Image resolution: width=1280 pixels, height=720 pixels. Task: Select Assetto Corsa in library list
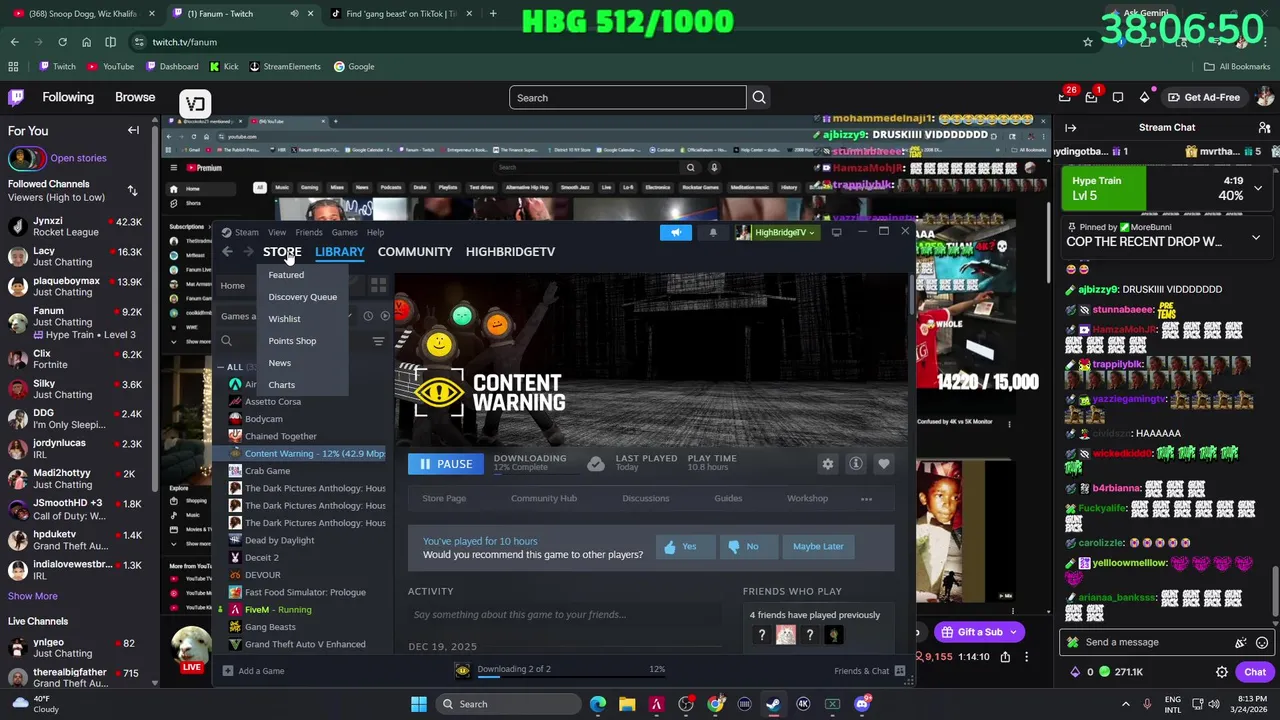pos(272,402)
